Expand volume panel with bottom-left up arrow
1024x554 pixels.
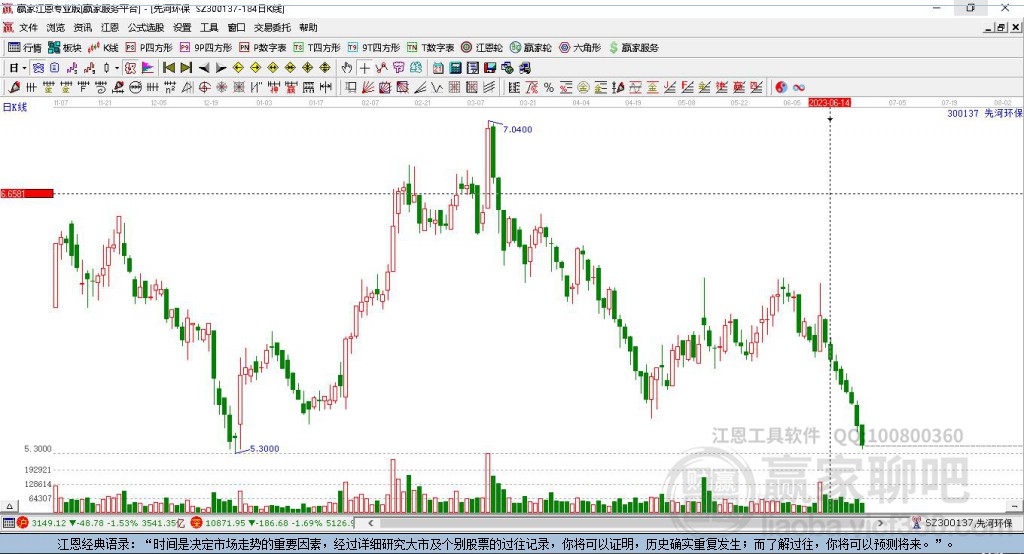[x=9, y=506]
